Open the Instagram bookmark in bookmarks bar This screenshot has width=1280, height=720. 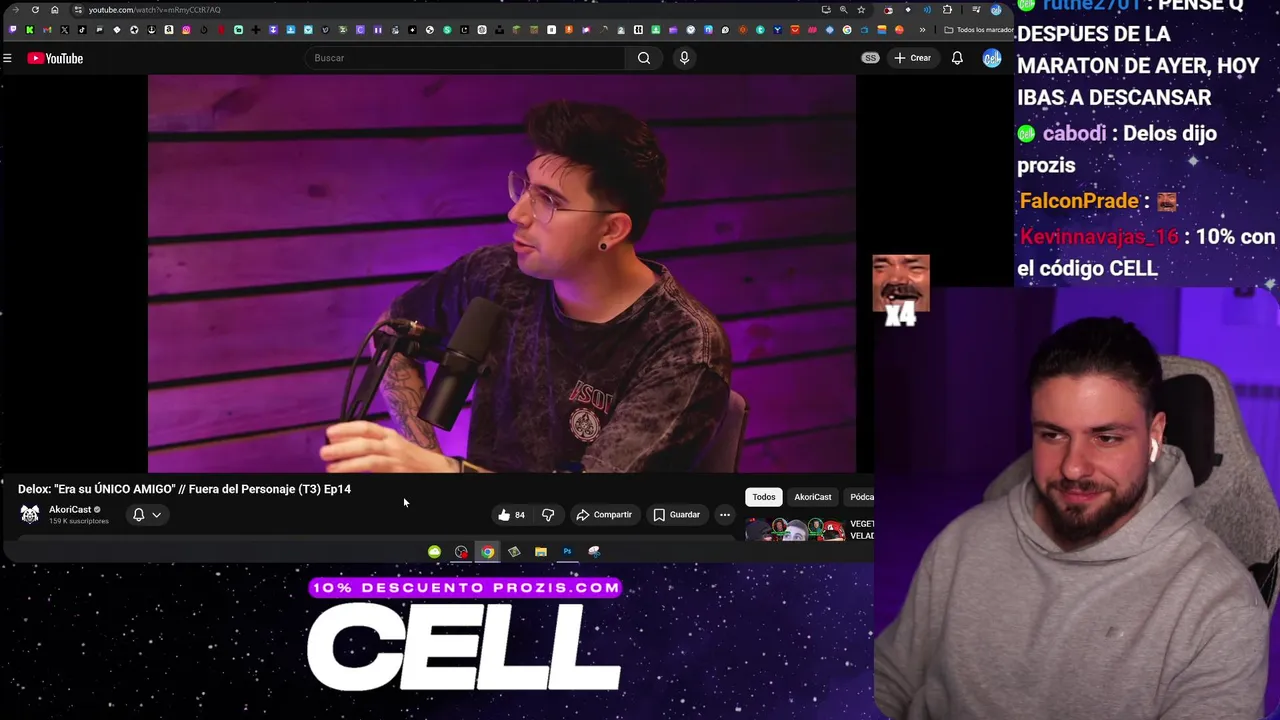click(186, 30)
